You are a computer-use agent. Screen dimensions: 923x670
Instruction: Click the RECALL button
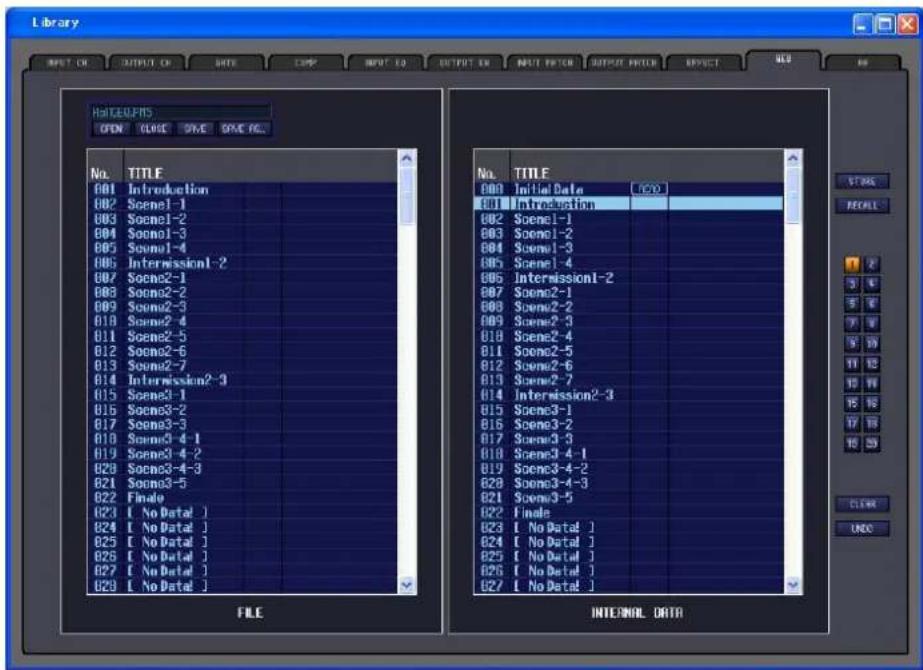(862, 205)
